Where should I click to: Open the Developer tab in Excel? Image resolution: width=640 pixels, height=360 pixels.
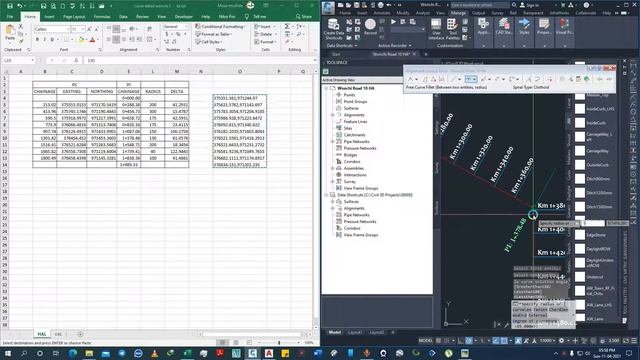[x=183, y=17]
